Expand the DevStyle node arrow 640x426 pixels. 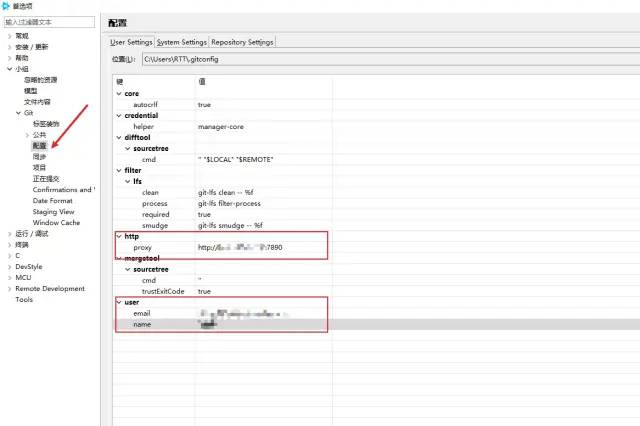tap(9, 267)
